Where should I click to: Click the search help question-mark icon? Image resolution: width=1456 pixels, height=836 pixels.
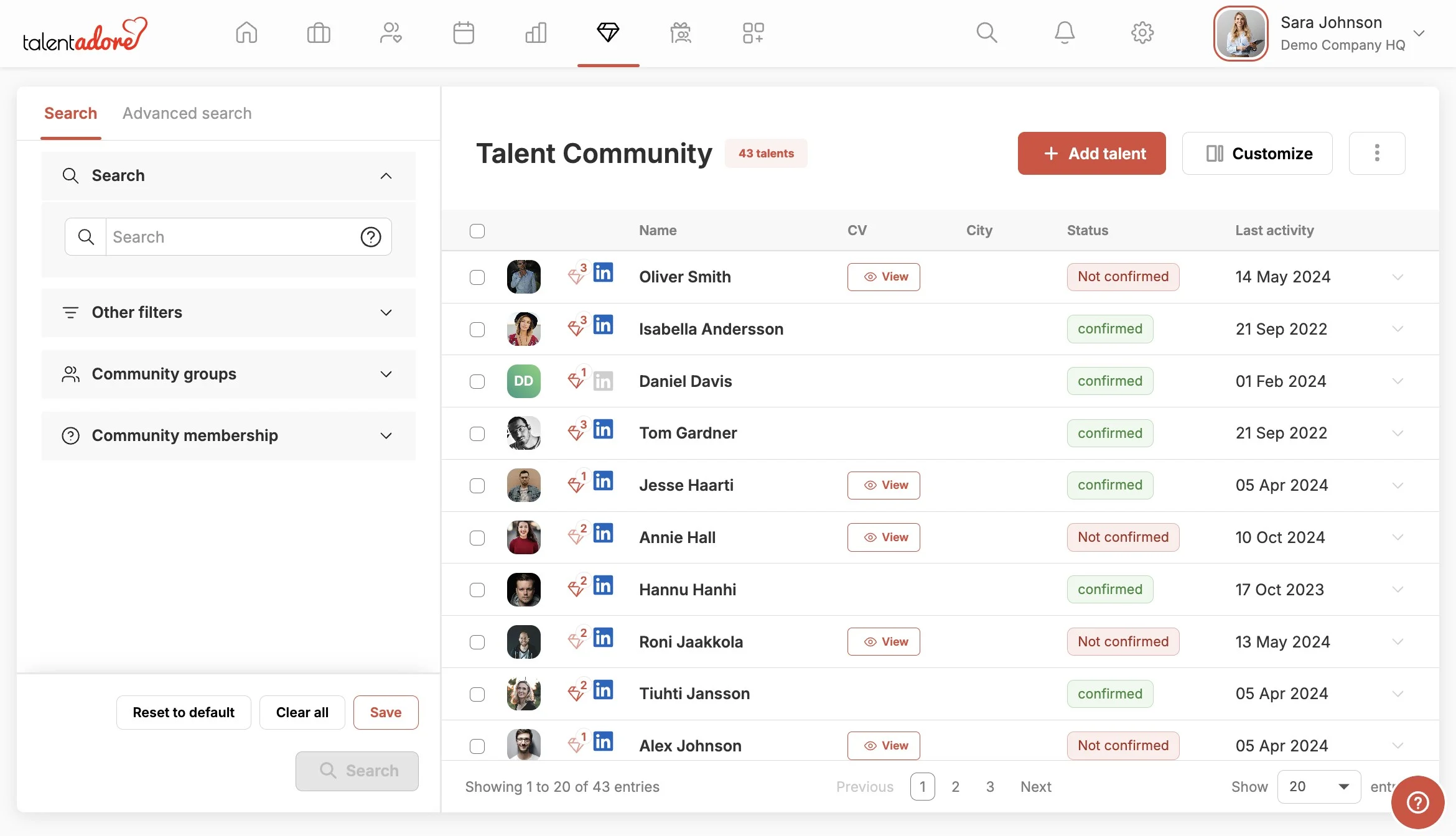[371, 237]
